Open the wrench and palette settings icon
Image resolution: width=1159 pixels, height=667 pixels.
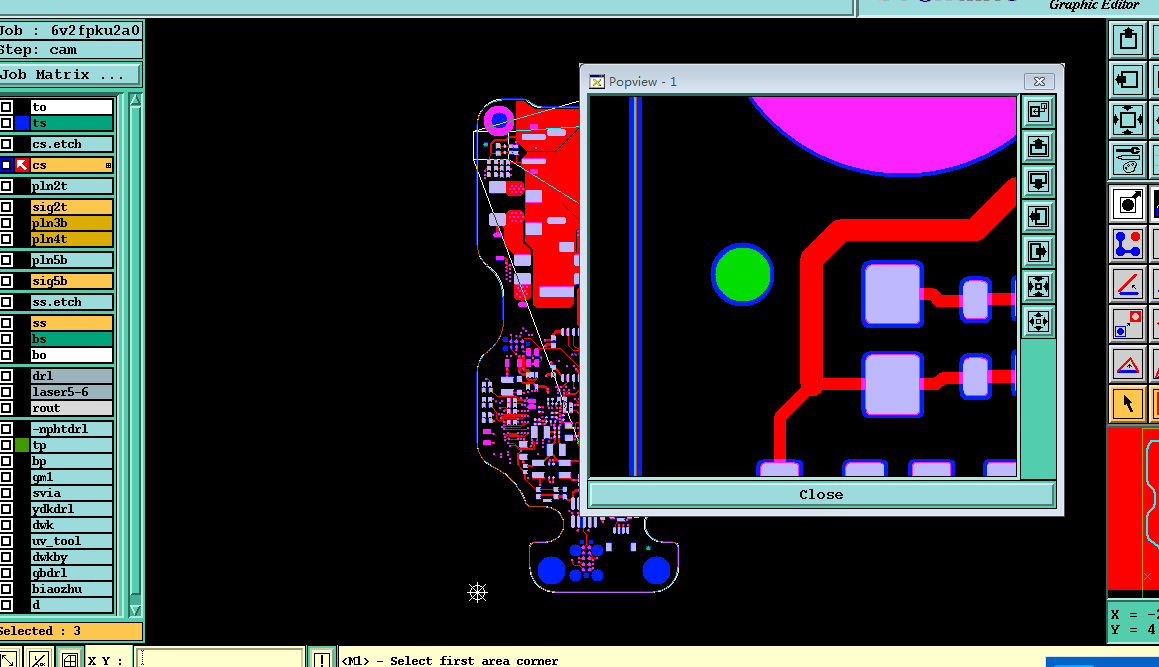point(1127,160)
